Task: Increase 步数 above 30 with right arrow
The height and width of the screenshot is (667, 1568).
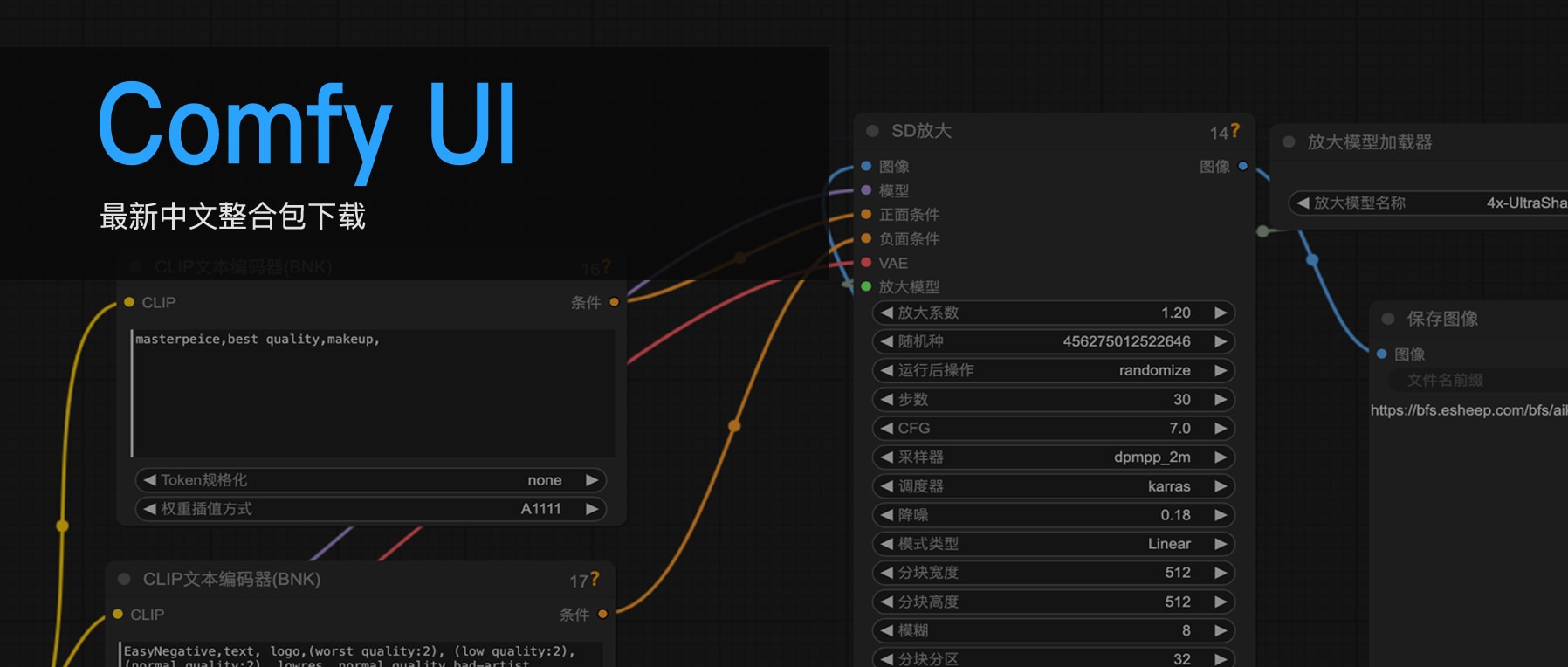Action: pos(1221,399)
